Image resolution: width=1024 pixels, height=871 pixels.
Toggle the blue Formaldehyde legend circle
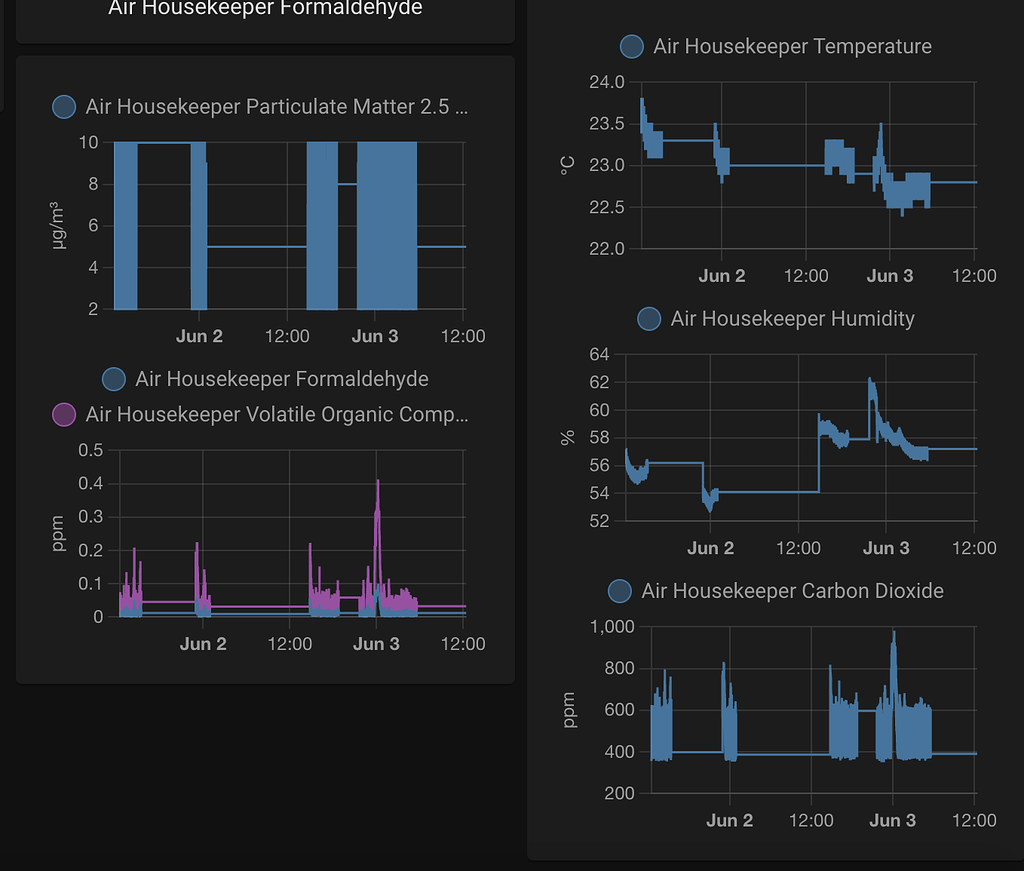[x=114, y=379]
